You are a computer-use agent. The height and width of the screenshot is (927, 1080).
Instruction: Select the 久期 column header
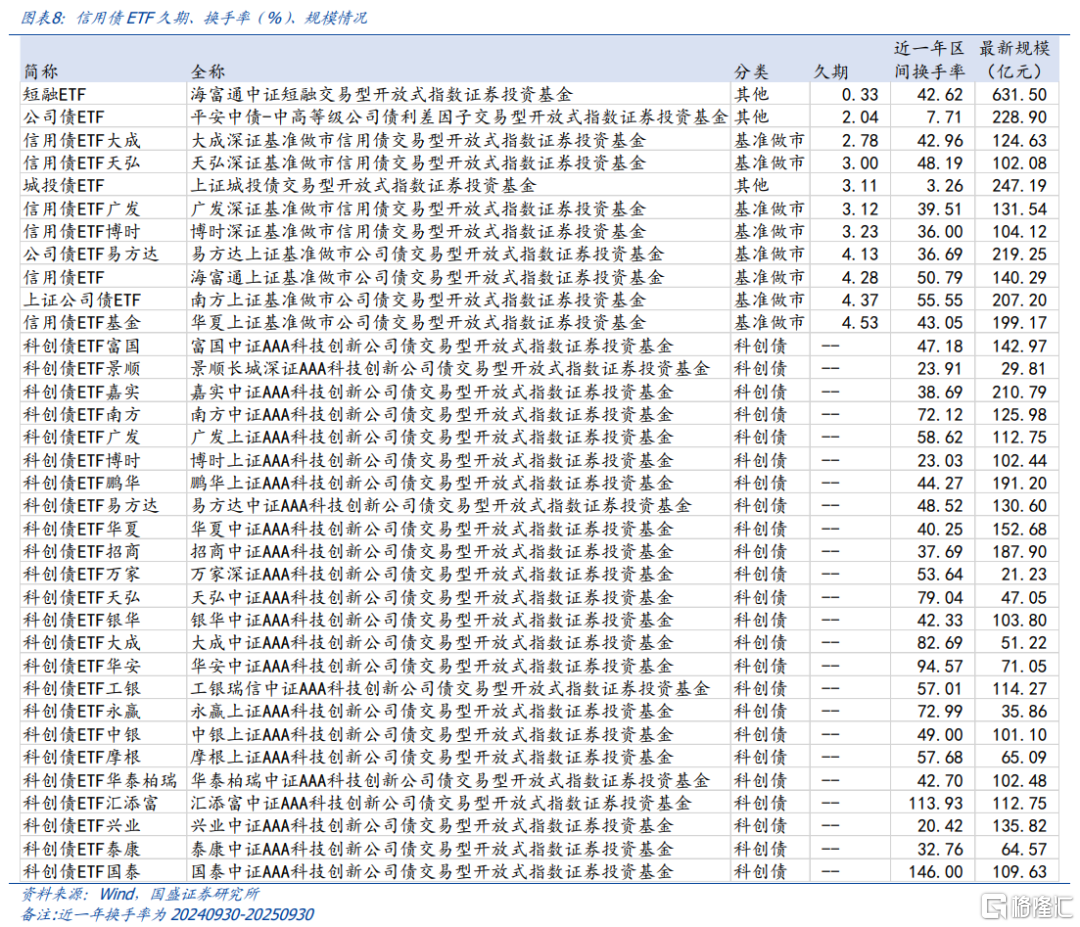click(x=831, y=72)
